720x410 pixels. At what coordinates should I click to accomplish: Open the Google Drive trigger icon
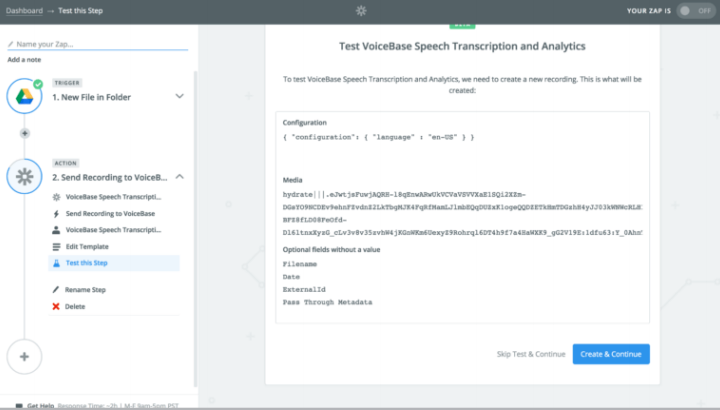(x=24, y=96)
